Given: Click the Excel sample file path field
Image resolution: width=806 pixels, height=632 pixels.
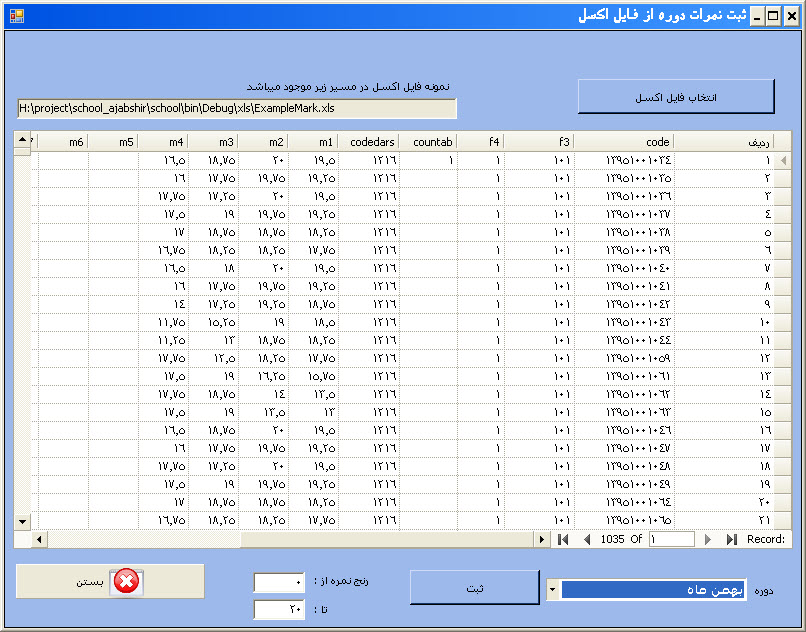Looking at the screenshot, I should coord(237,108).
